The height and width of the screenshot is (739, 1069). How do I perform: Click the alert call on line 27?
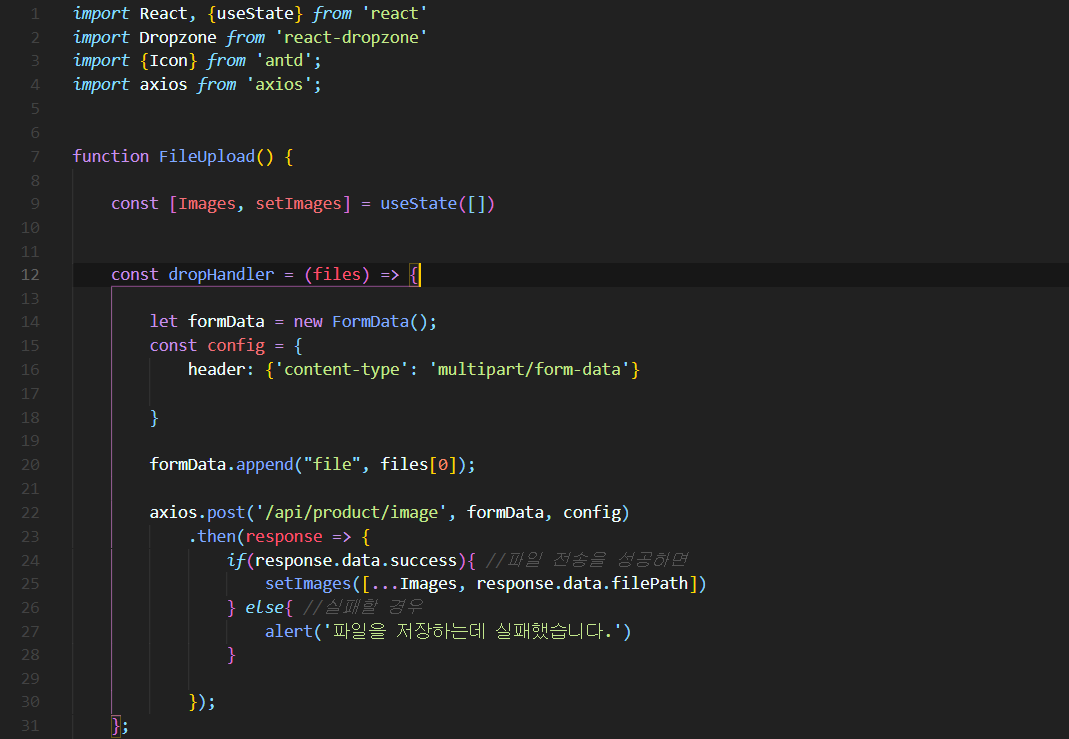[288, 631]
